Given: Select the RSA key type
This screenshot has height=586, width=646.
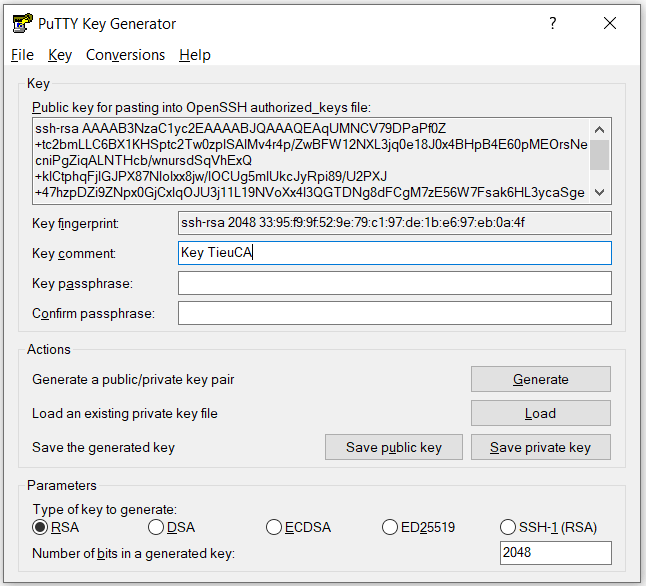Looking at the screenshot, I should [x=56, y=527].
